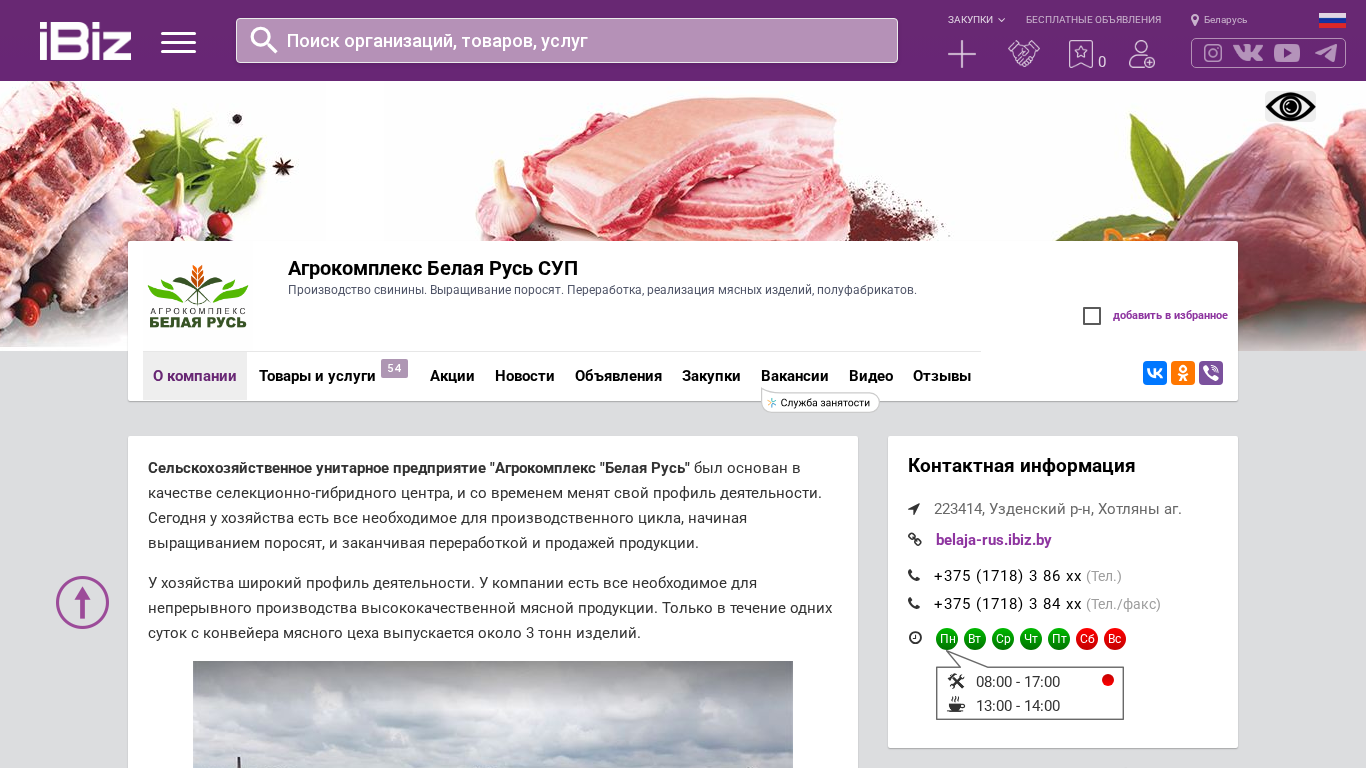The image size is (1366, 768).
Task: Open the 'Закупки' company tab
Action: [711, 376]
